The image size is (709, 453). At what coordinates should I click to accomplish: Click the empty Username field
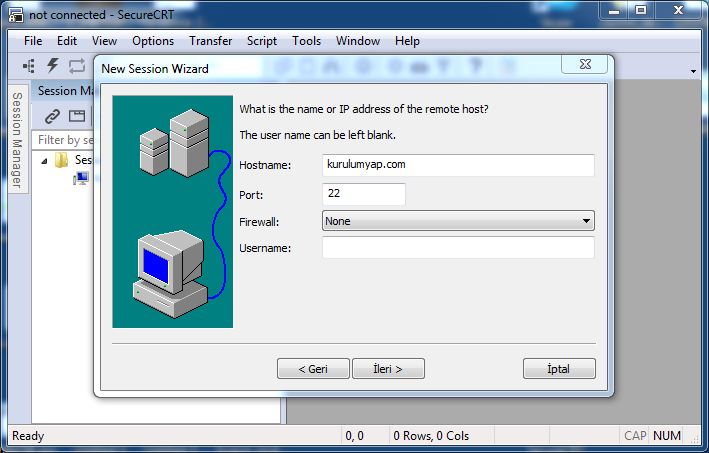(458, 247)
